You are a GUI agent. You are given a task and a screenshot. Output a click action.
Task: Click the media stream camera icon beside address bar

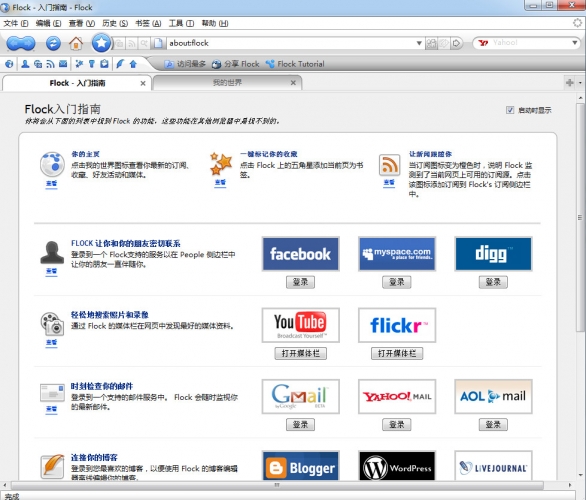tap(119, 43)
